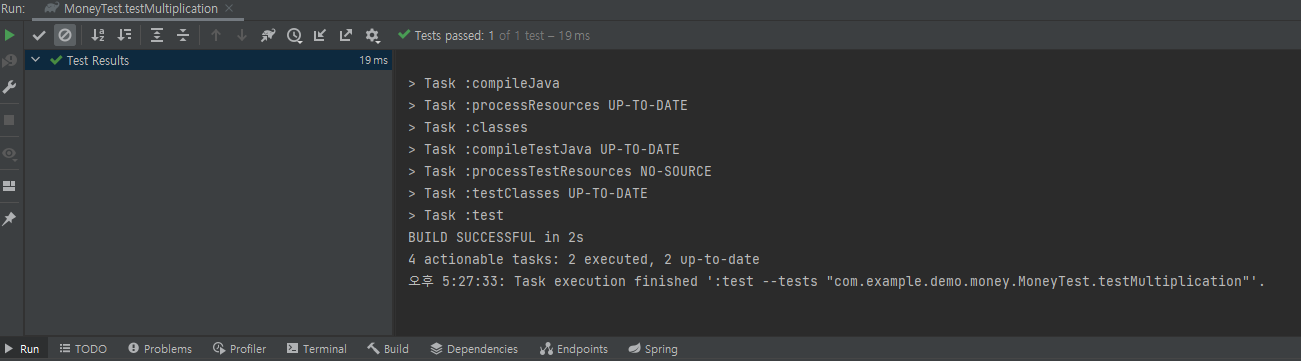Screen dimensions: 1301x361
Task: Pin the Run tab
Action: [x=10, y=219]
